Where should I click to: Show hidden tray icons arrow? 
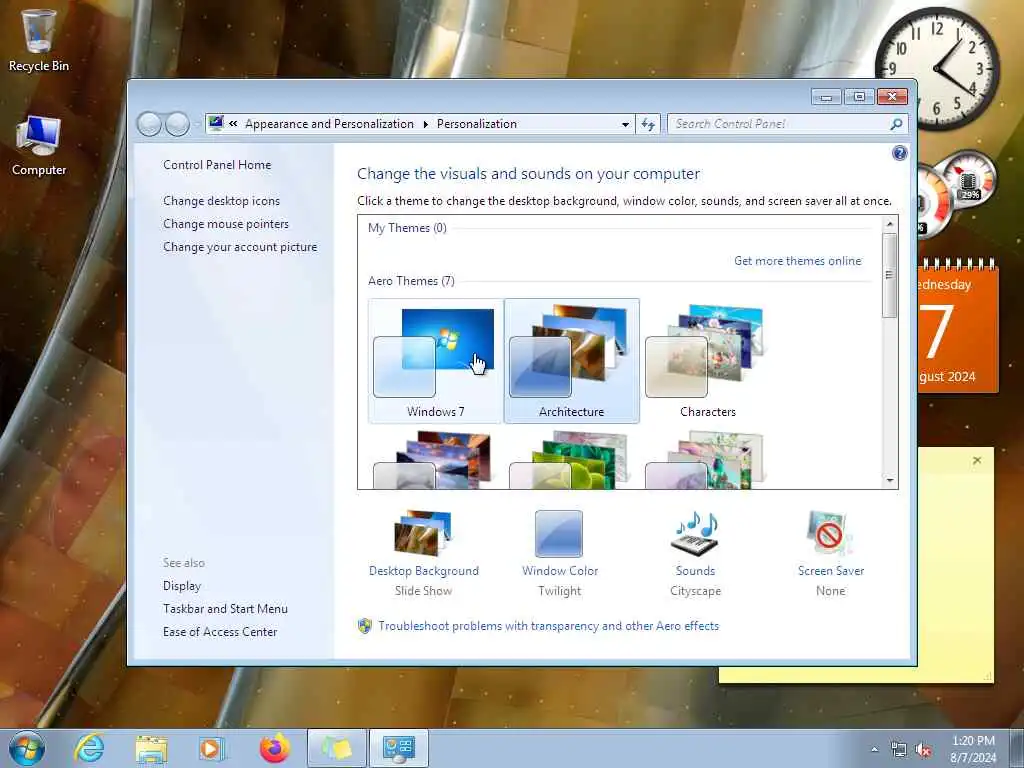tap(874, 750)
